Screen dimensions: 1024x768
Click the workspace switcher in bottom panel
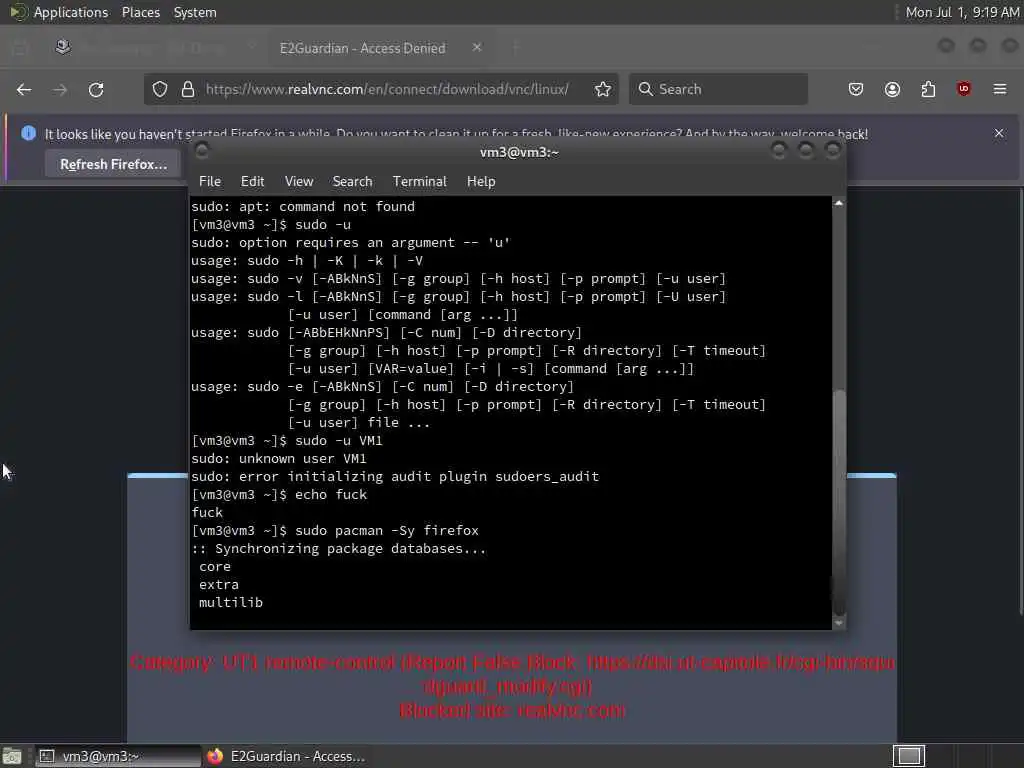tap(909, 756)
